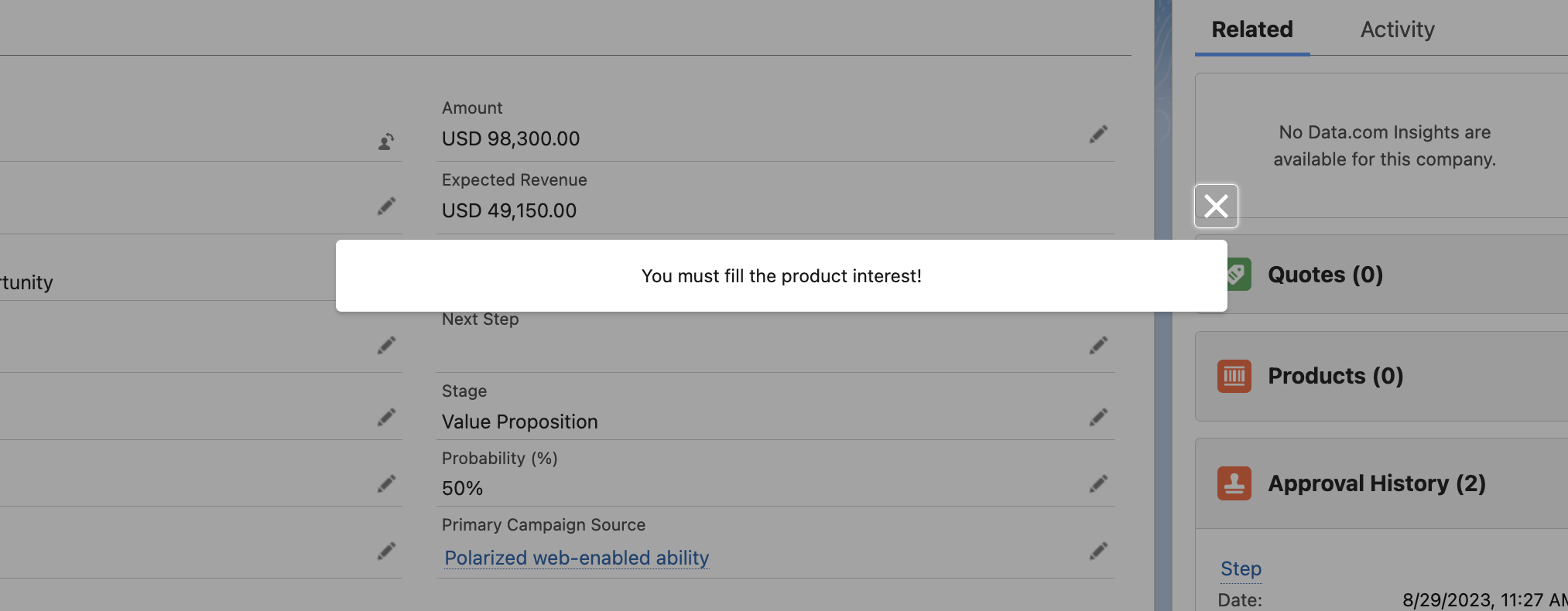Click the change owner icon
This screenshot has height=611, width=1568.
click(x=386, y=142)
